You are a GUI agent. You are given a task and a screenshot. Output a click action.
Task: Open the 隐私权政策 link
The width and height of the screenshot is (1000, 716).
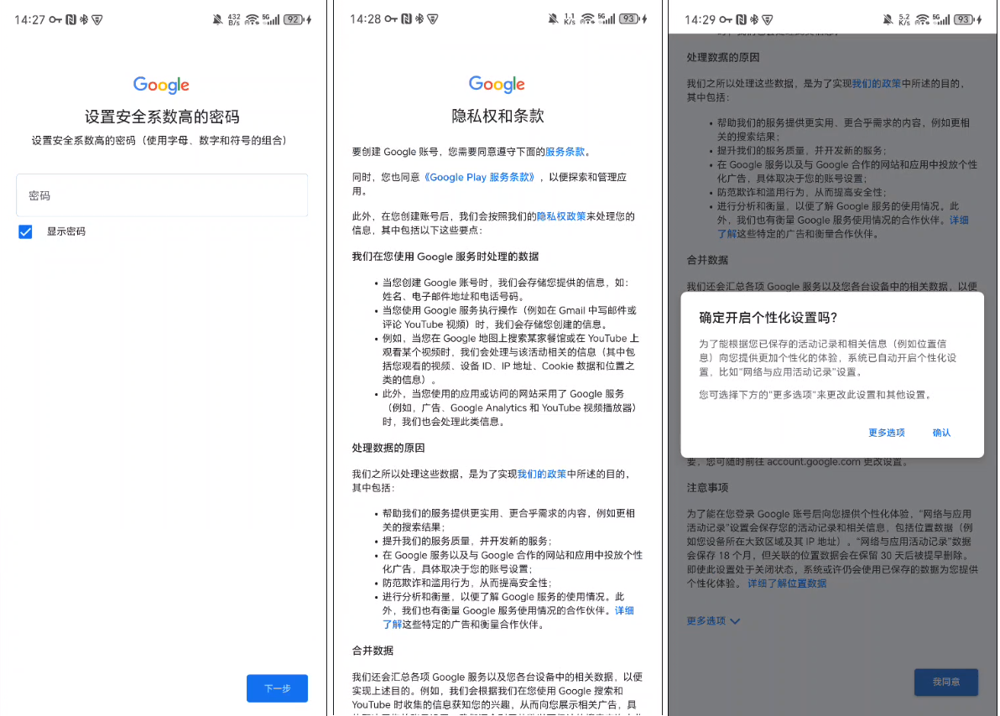[561, 216]
